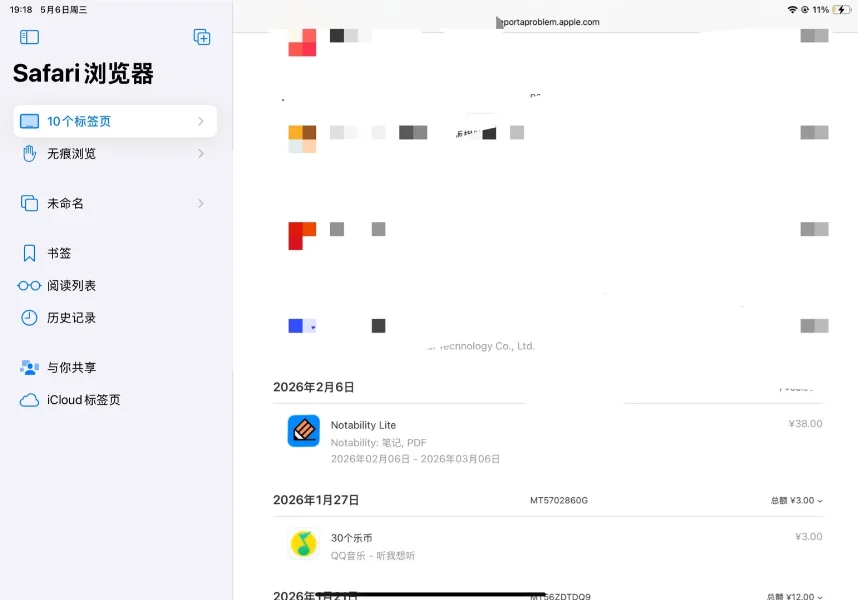Open the Notability Lite purchase entry
This screenshot has height=600, width=858.
tap(548, 442)
